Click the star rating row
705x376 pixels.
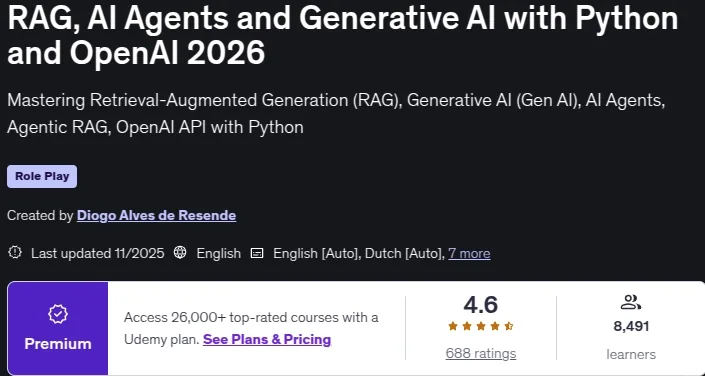click(x=481, y=326)
